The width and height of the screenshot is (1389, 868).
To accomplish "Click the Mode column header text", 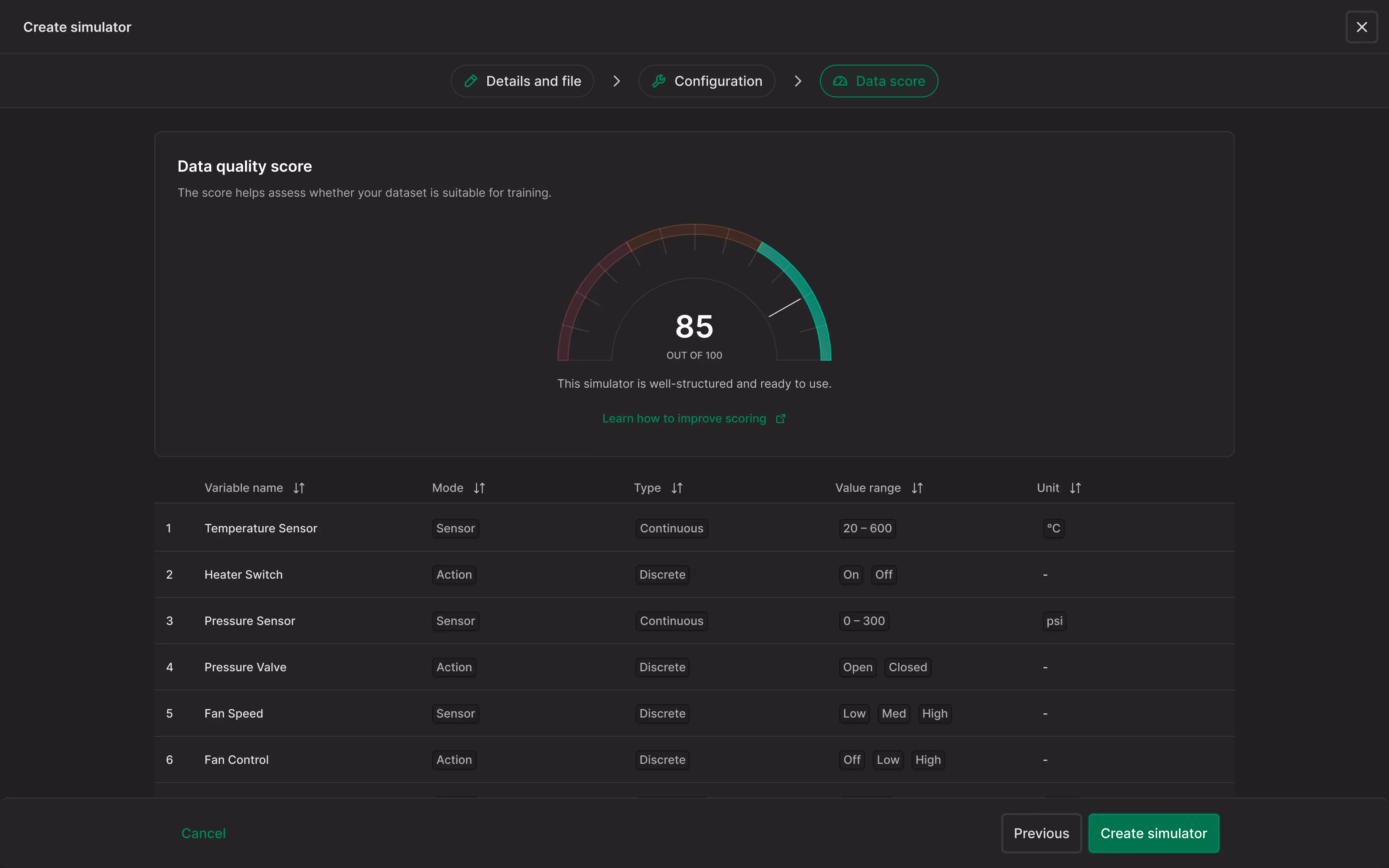I will click(x=448, y=488).
